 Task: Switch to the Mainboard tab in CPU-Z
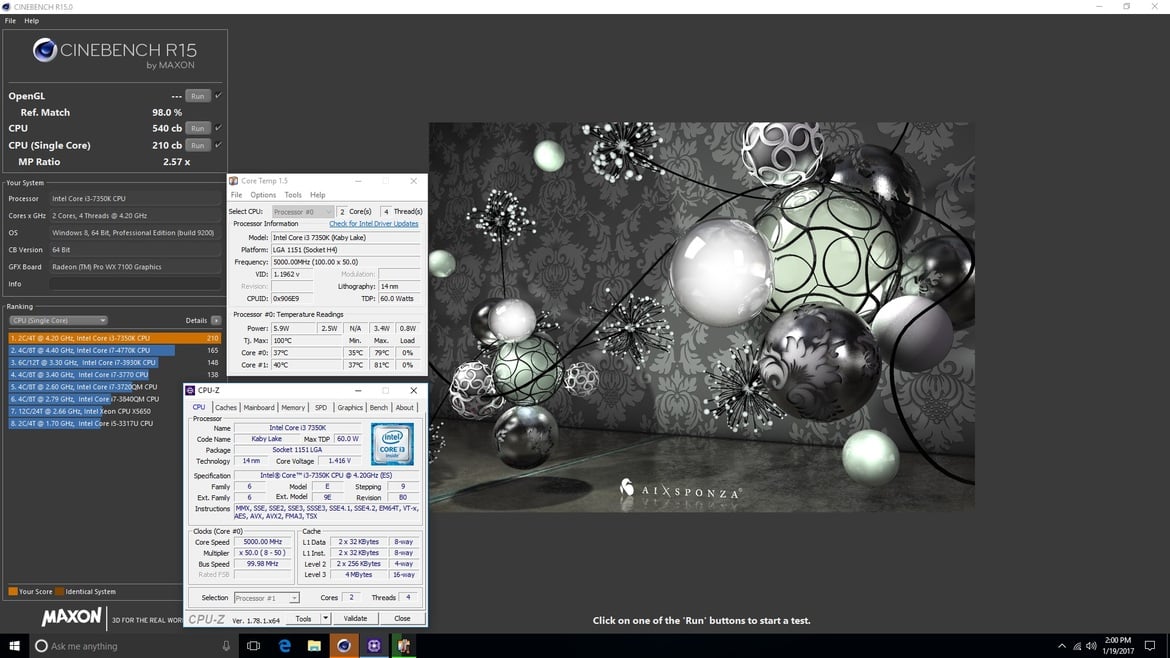tap(259, 408)
